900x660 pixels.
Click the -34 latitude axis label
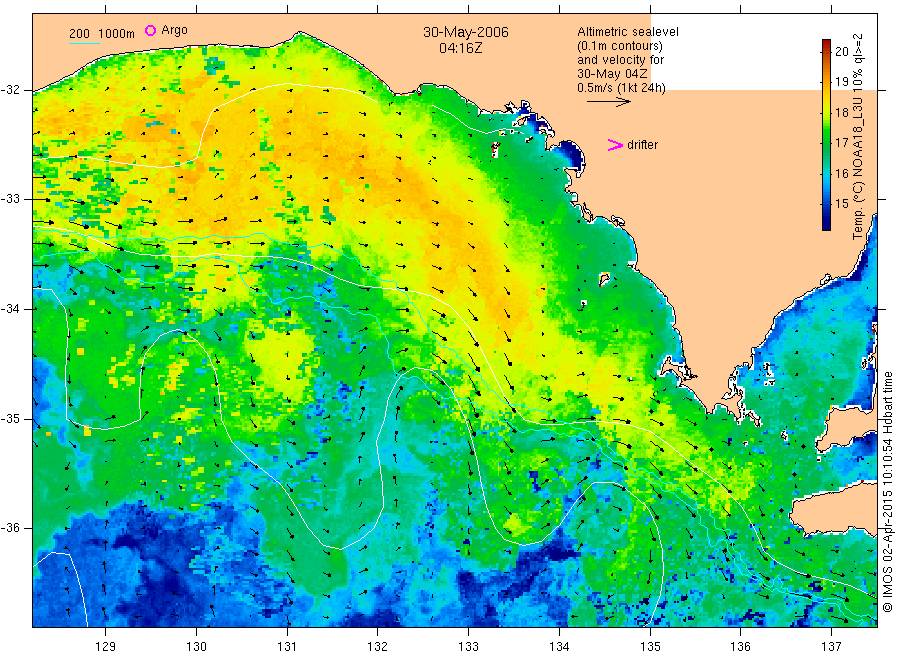coord(10,309)
